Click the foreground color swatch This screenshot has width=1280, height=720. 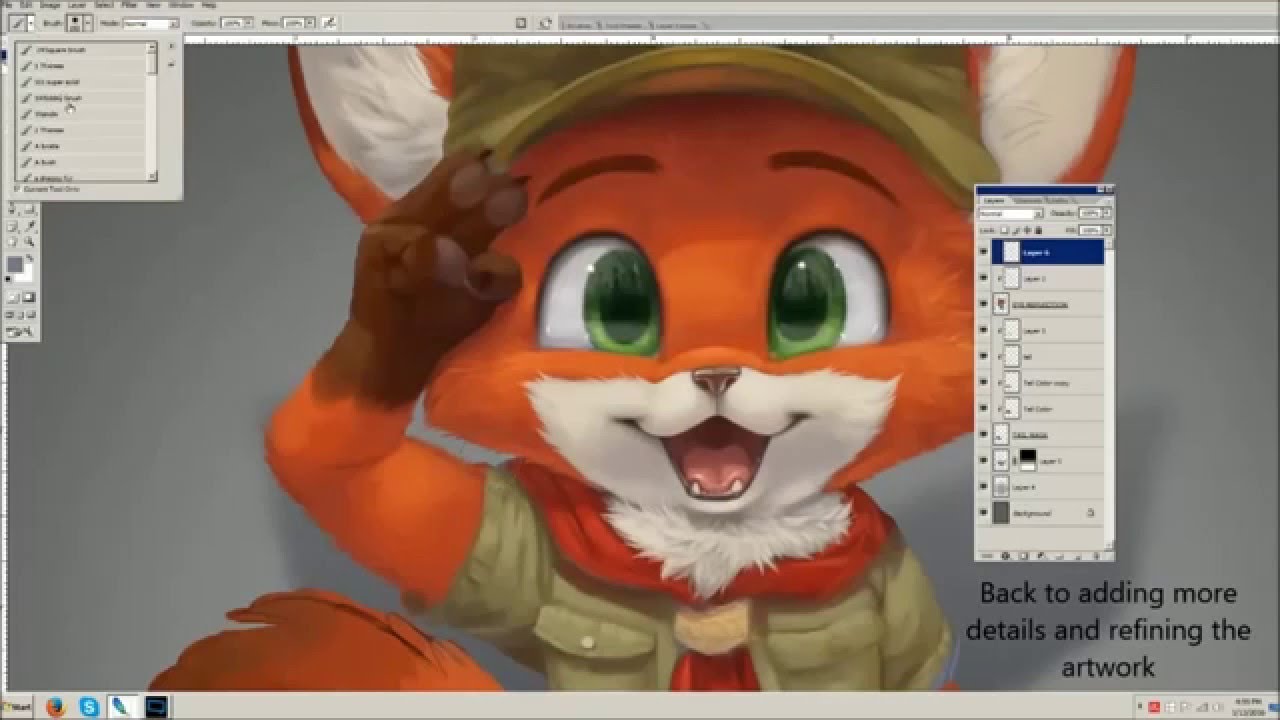point(15,264)
